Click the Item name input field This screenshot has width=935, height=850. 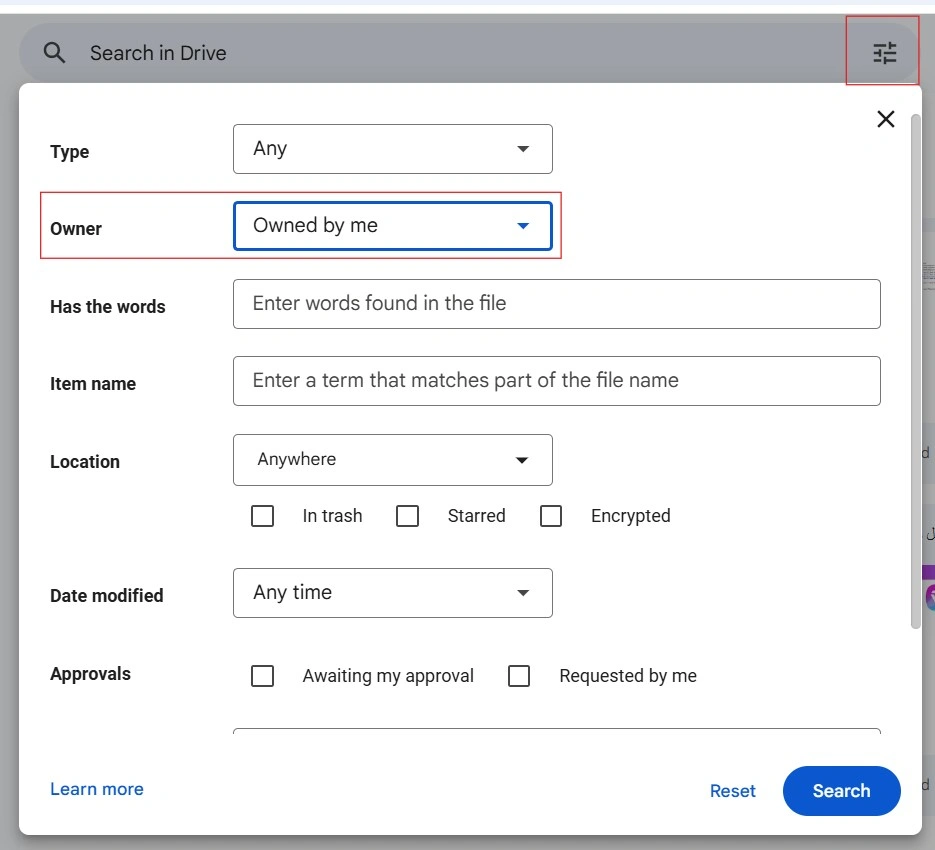[x=556, y=381]
